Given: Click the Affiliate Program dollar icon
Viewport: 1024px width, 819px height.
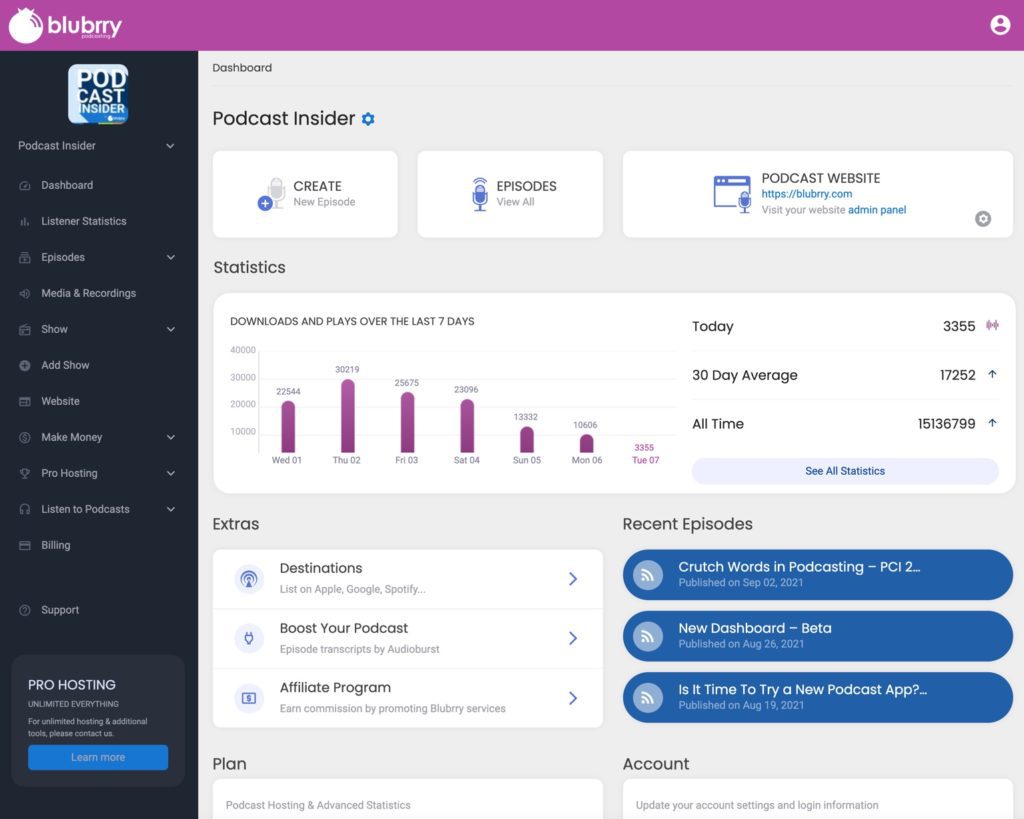Looking at the screenshot, I should pos(249,698).
